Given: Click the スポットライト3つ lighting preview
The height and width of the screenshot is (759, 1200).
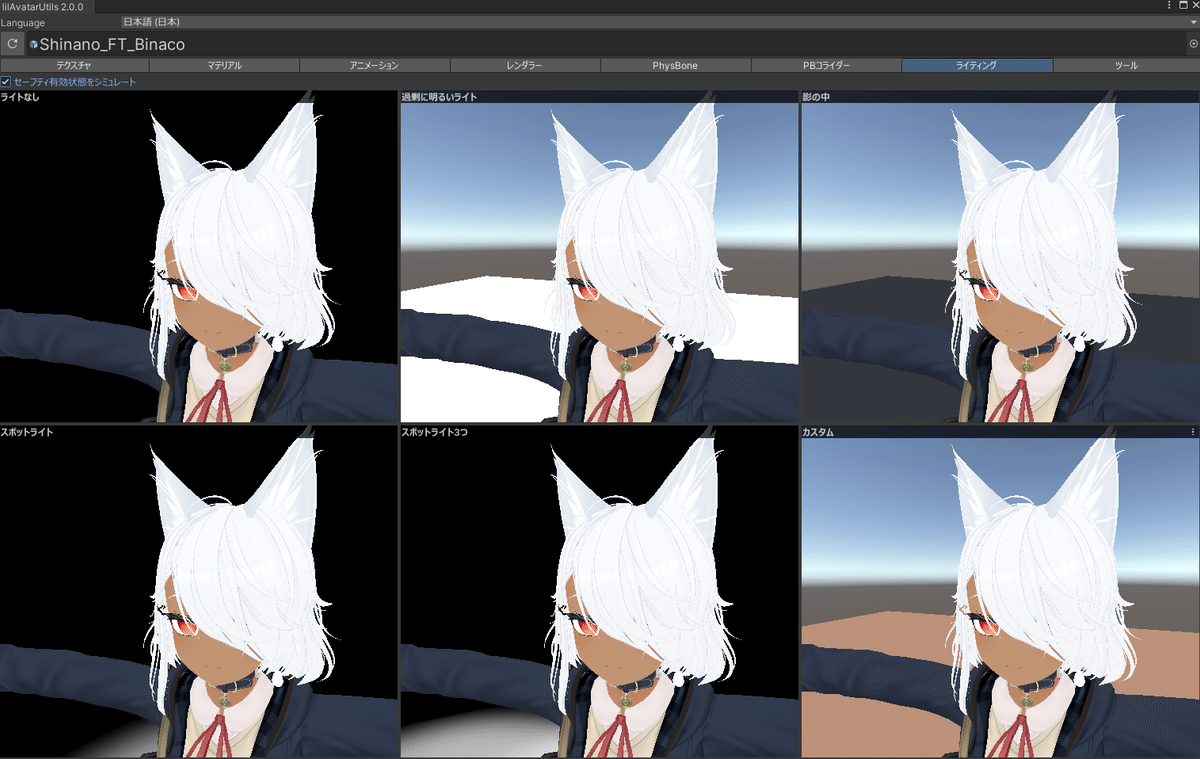Looking at the screenshot, I should (x=600, y=590).
